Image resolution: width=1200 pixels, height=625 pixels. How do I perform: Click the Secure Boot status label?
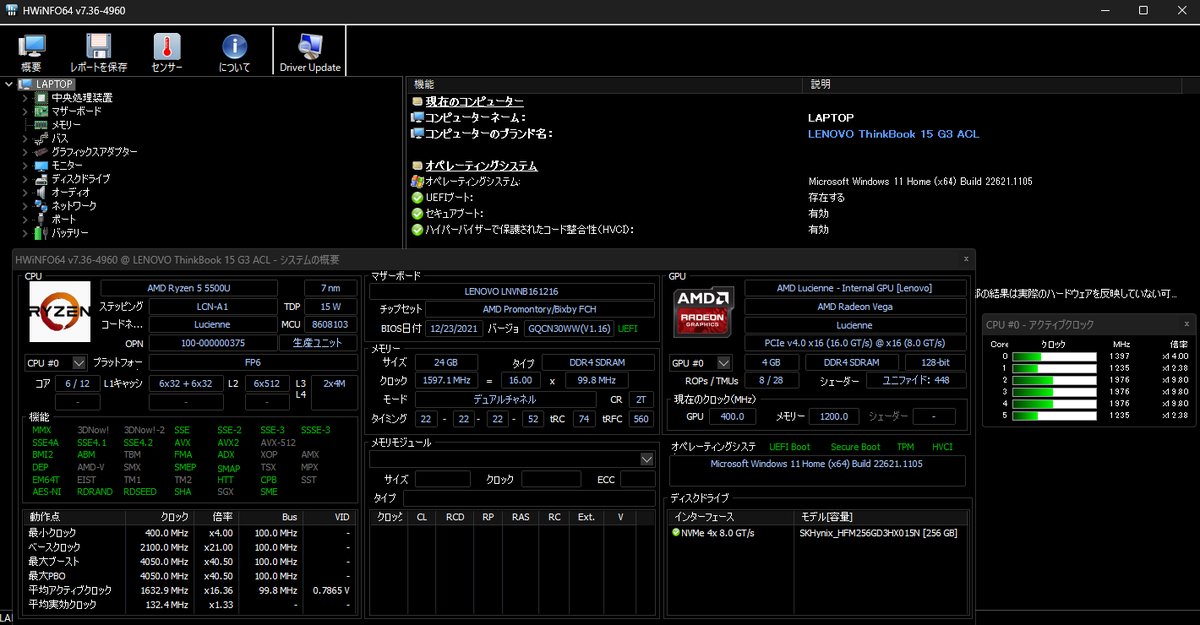(856, 447)
